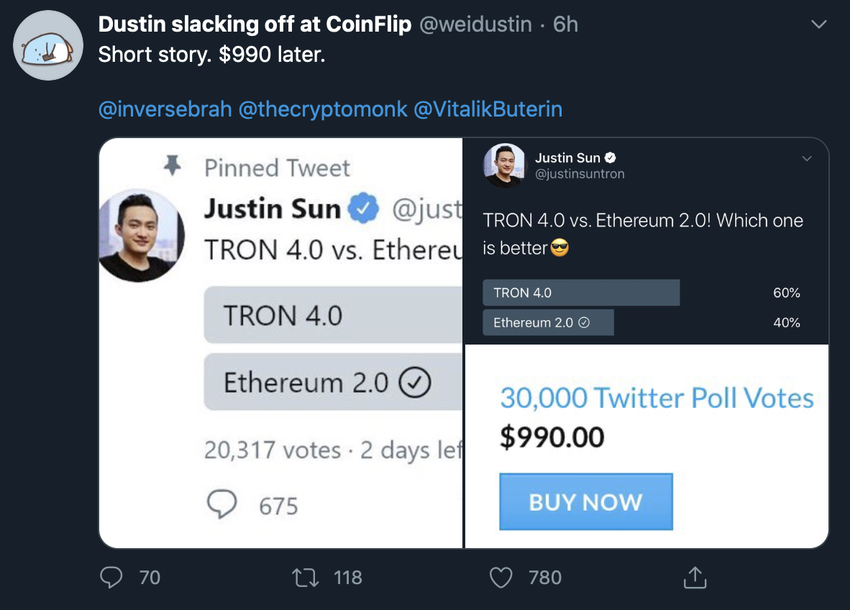
Task: Open the @VitalikButerin mention
Action: click(488, 109)
